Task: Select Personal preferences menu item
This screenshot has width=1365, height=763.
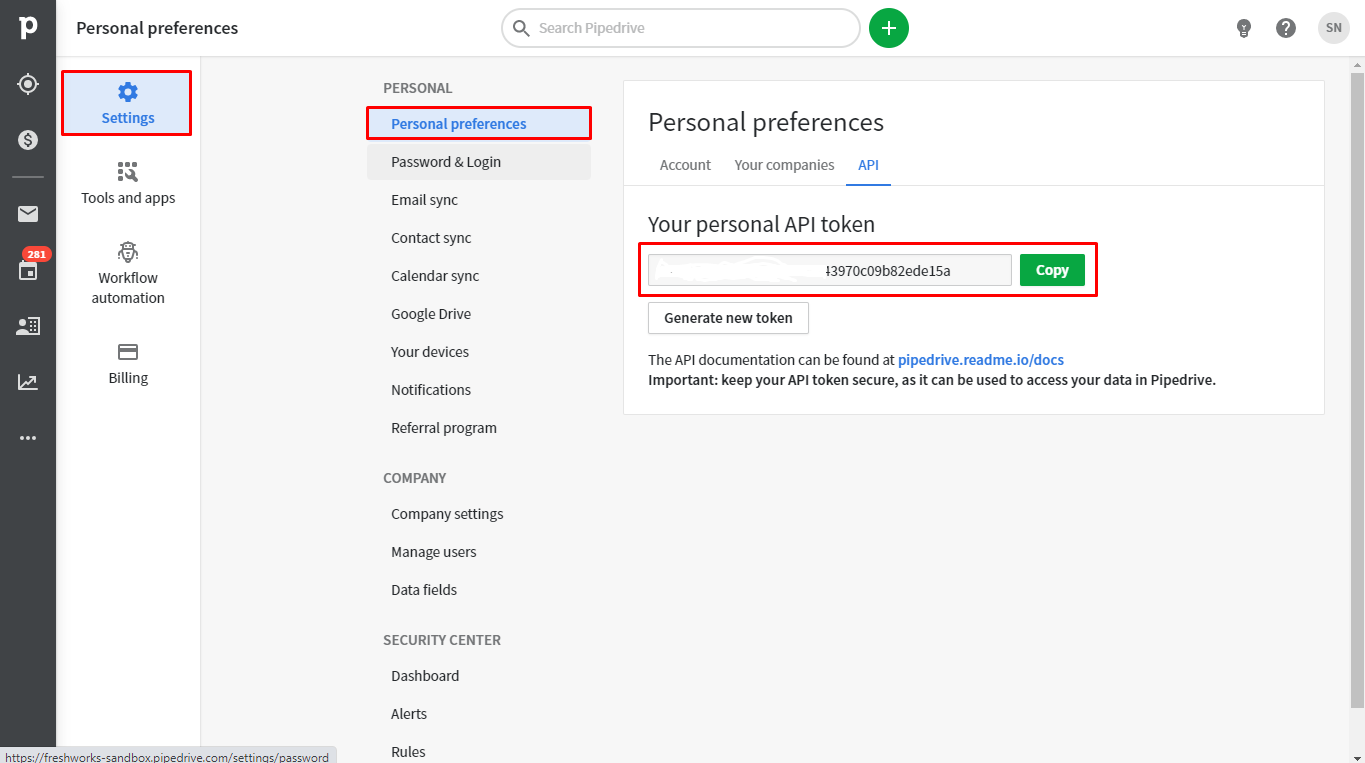Action: point(479,124)
